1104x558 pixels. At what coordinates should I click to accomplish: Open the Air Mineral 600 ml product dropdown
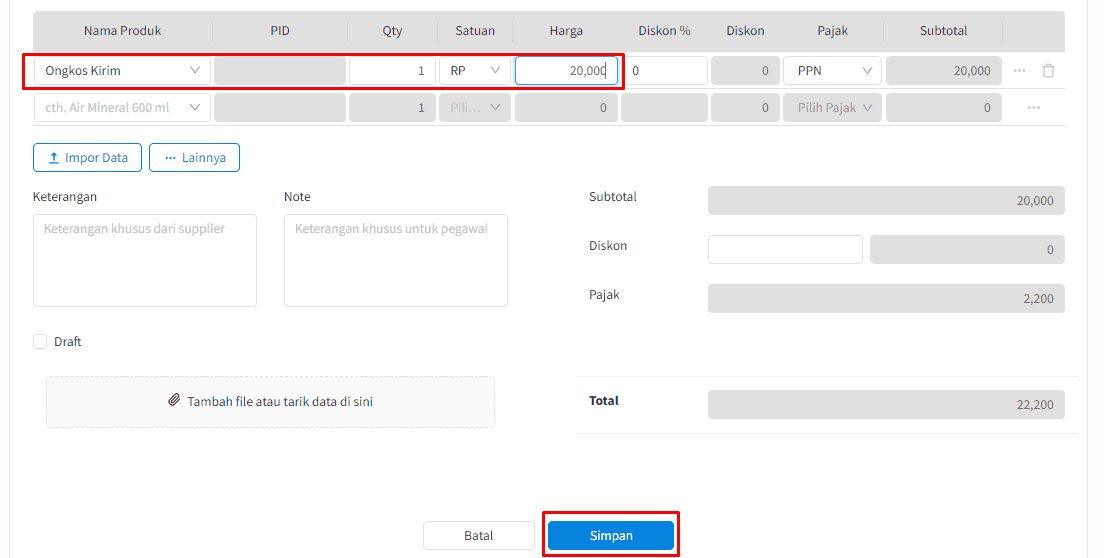(x=123, y=108)
